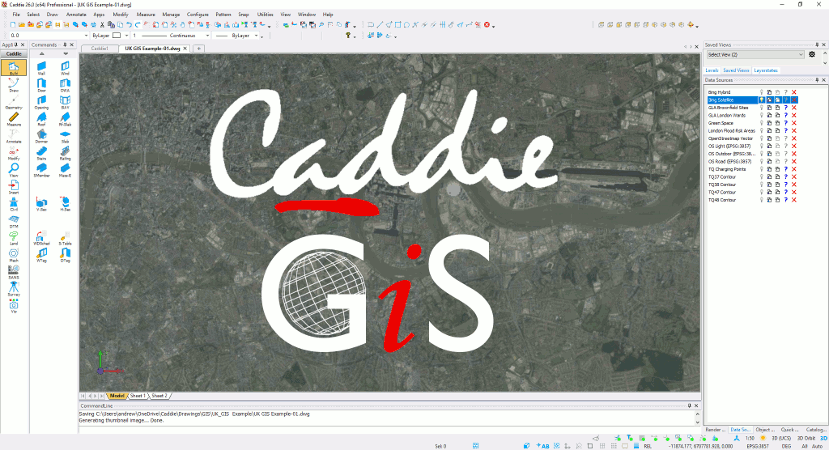
Task: Select the V-Sec command
Action: (41, 204)
